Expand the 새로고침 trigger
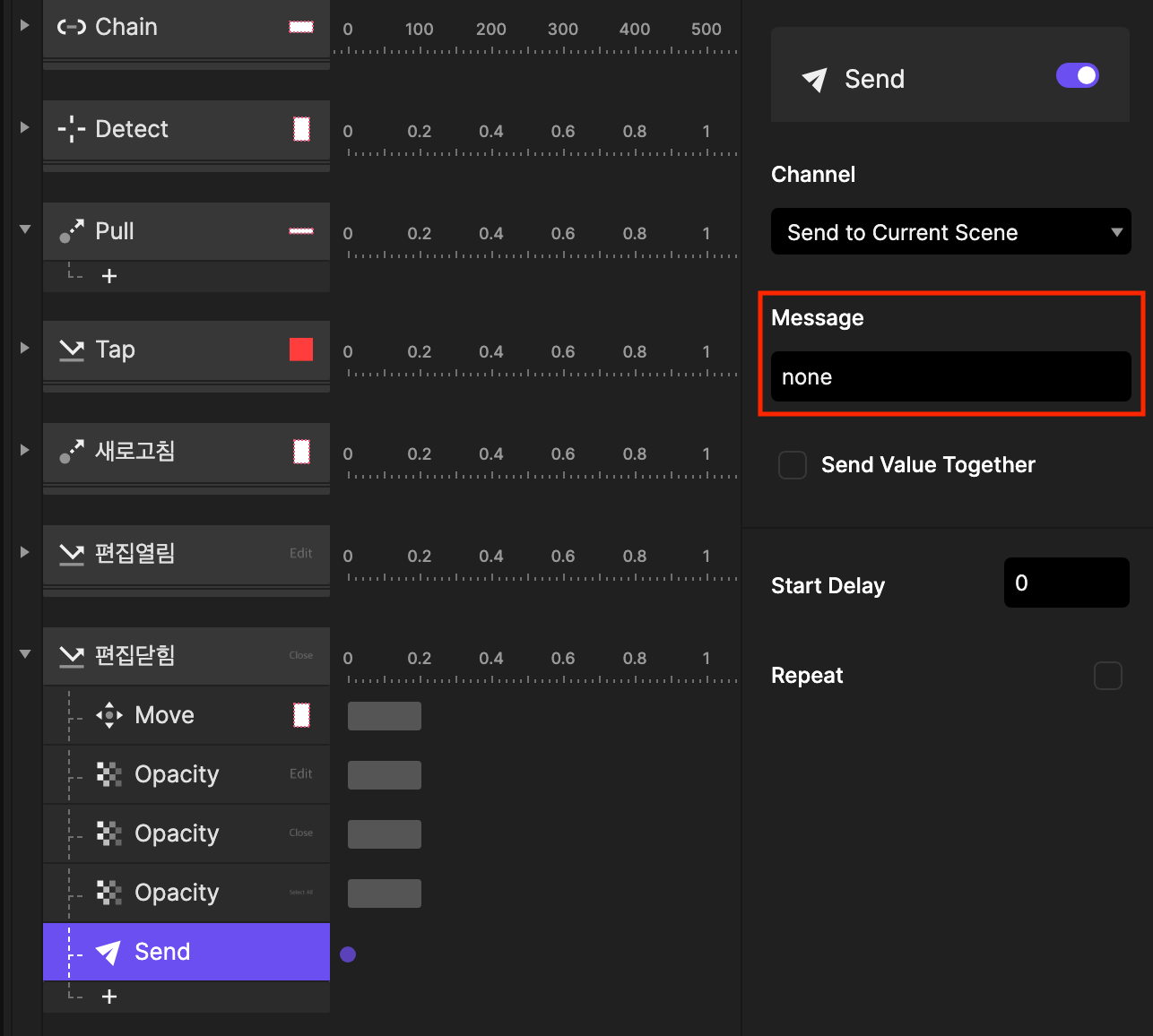Viewport: 1153px width, 1036px height. [x=25, y=451]
